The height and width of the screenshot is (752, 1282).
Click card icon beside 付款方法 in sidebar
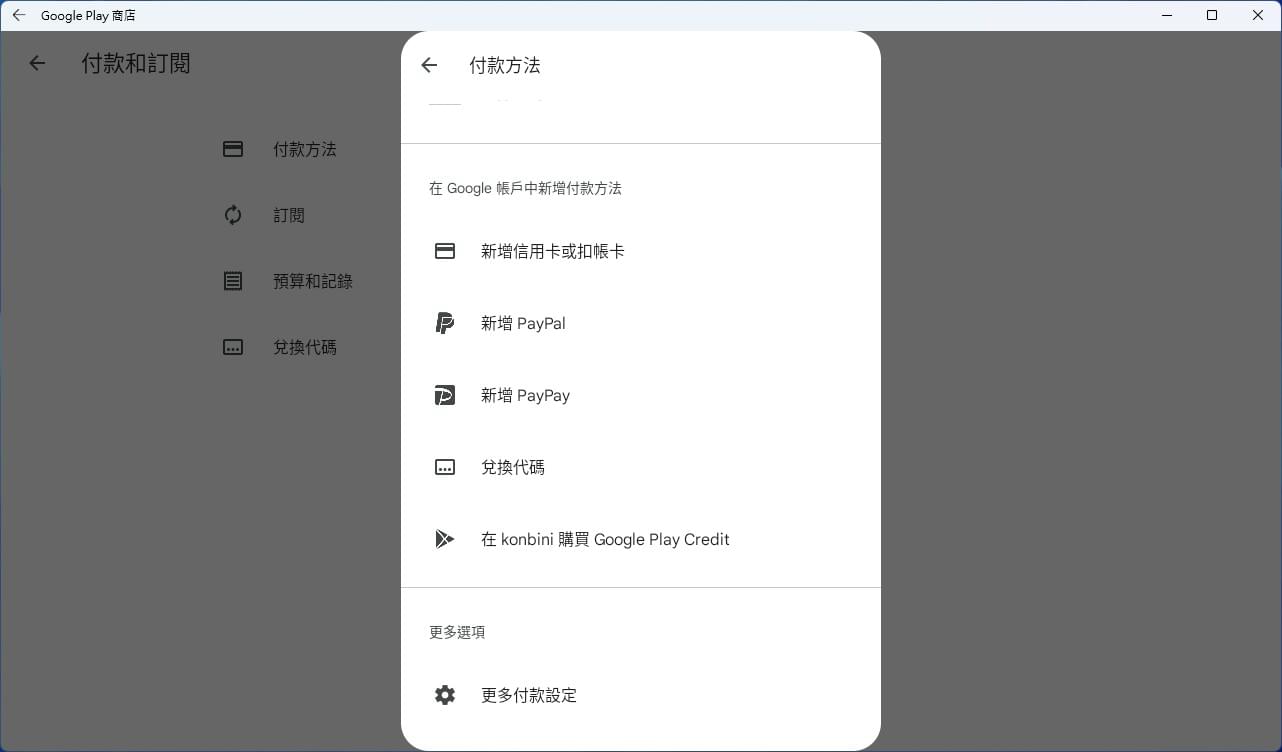coord(233,149)
